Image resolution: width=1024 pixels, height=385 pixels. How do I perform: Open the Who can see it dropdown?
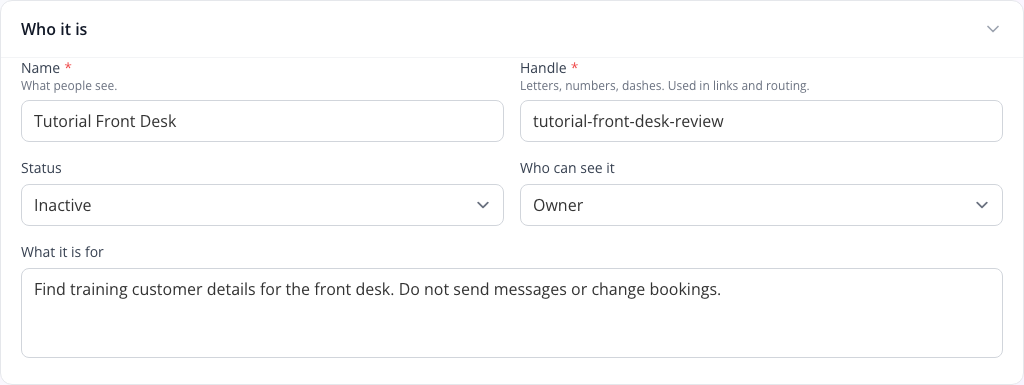761,205
